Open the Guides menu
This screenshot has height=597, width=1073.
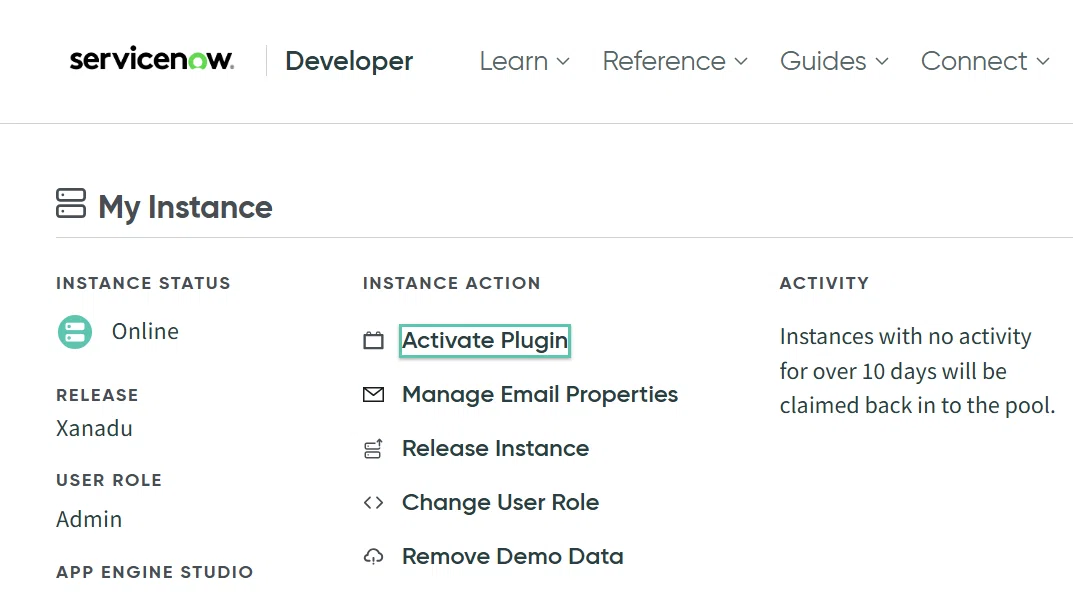[834, 61]
